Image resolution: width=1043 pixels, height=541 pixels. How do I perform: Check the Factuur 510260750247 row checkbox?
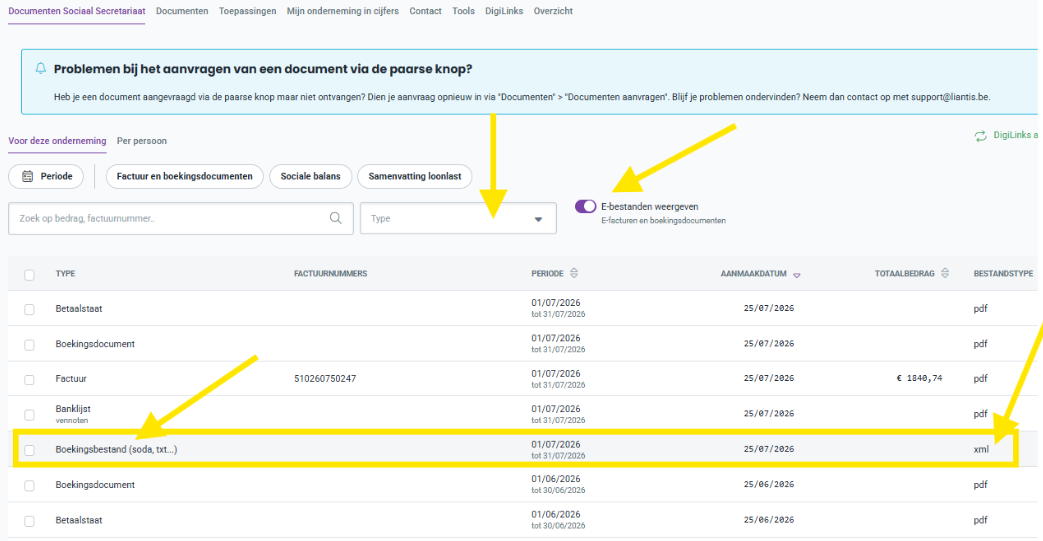click(29, 379)
